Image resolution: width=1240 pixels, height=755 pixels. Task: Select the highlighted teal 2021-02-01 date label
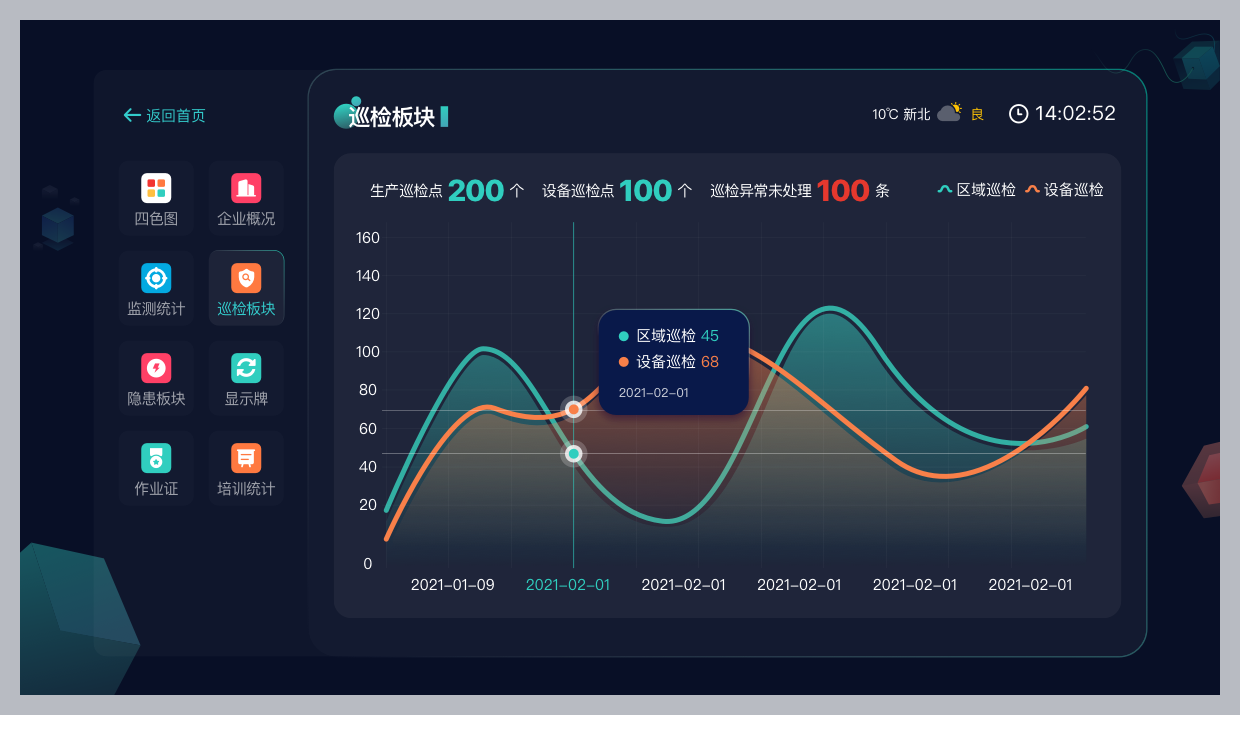pos(568,585)
